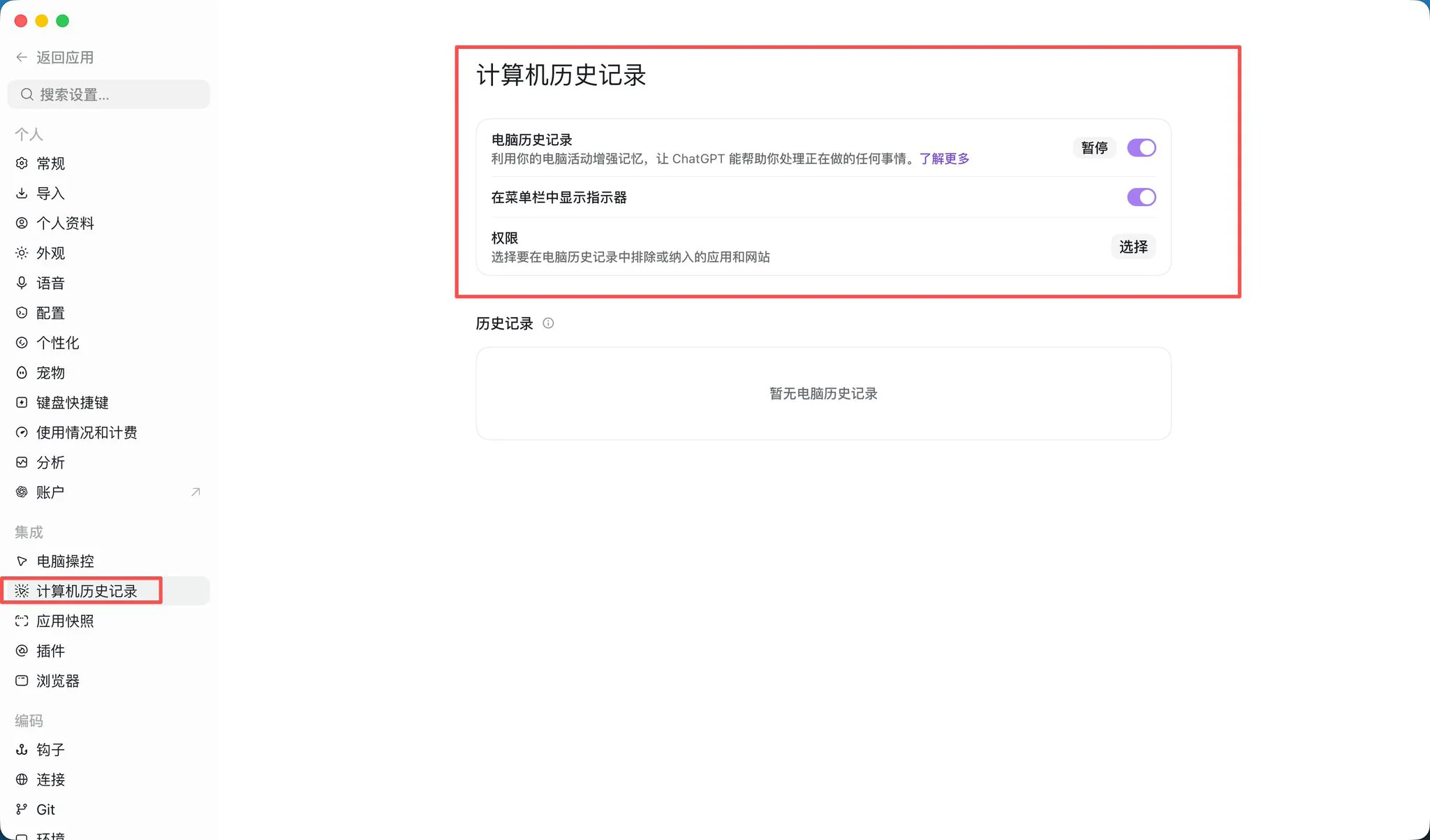Open 应用快照 settings
The height and width of the screenshot is (840, 1430).
108,621
